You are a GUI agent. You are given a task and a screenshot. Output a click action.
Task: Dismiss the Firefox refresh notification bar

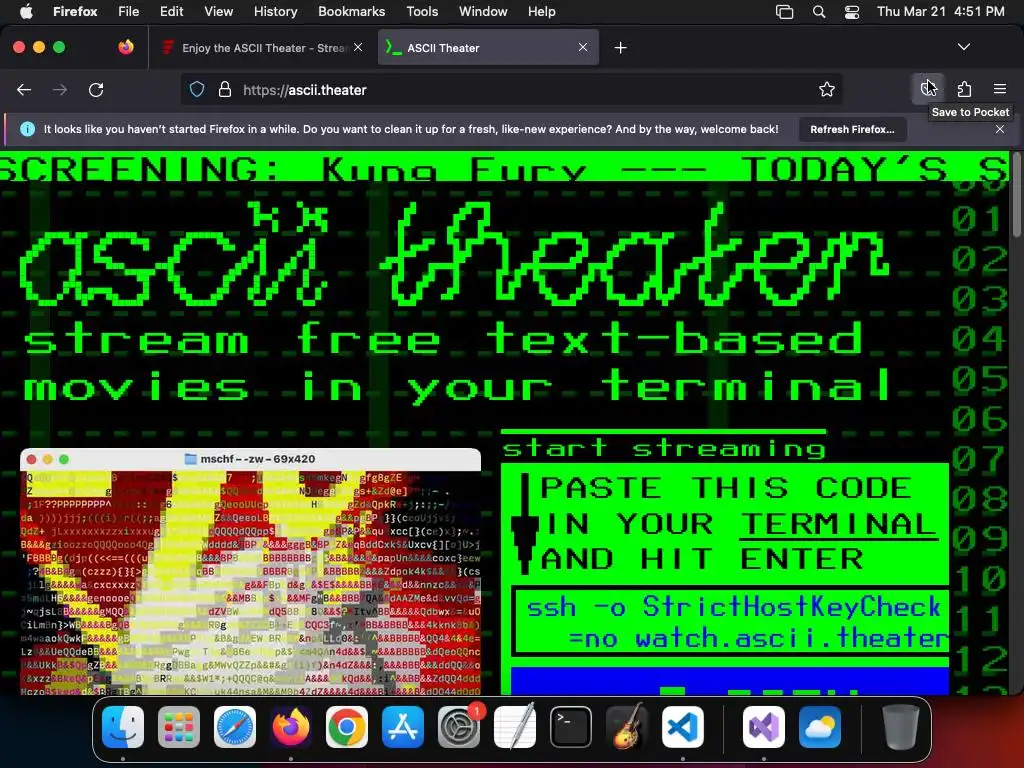pos(1000,129)
